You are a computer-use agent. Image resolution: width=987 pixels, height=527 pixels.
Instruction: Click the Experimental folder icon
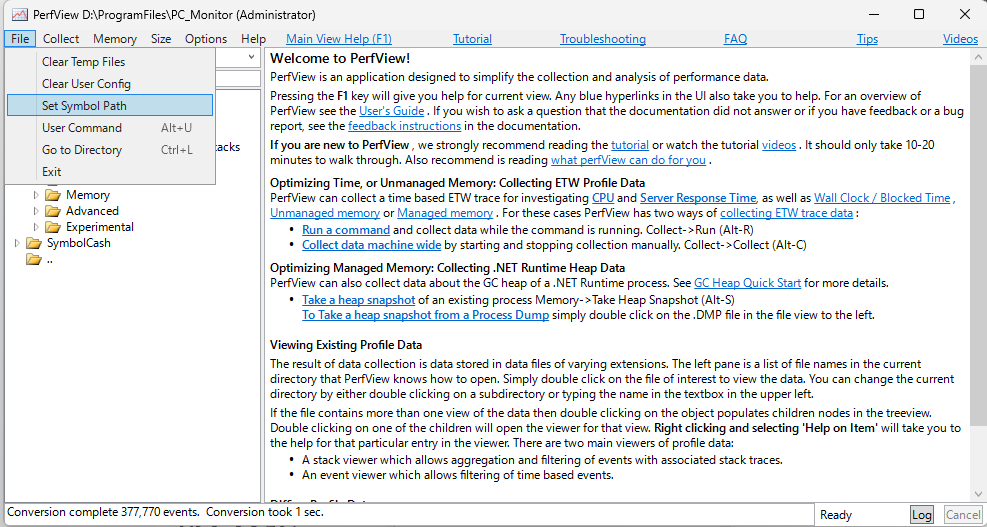53,227
